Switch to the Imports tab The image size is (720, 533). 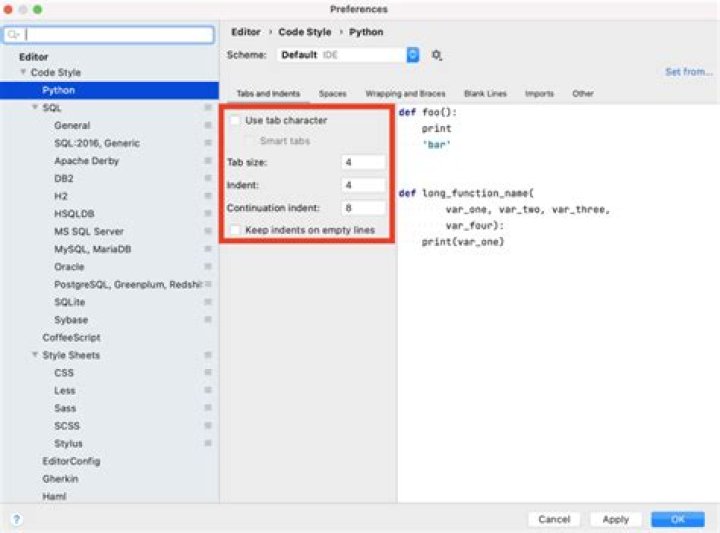coord(539,94)
